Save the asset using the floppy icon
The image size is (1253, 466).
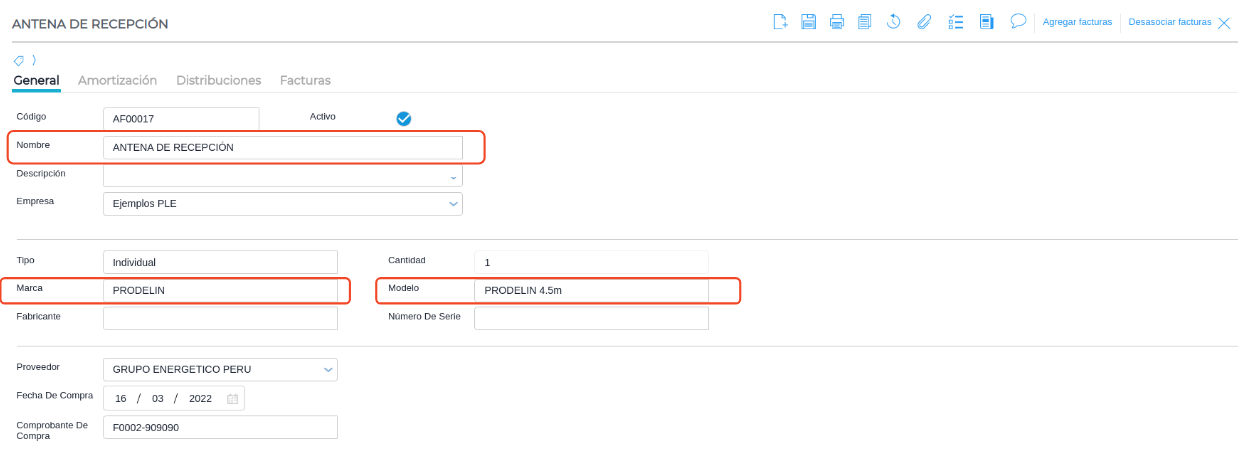[809, 22]
